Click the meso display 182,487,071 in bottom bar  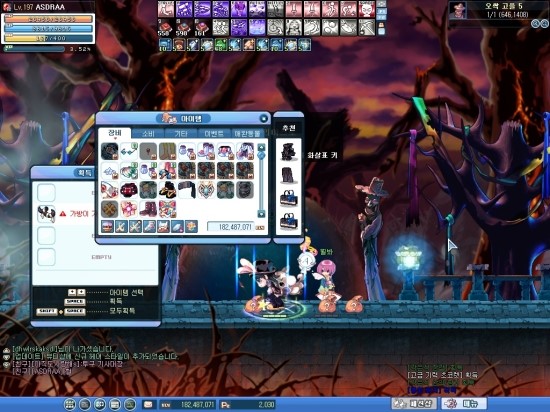[188, 405]
